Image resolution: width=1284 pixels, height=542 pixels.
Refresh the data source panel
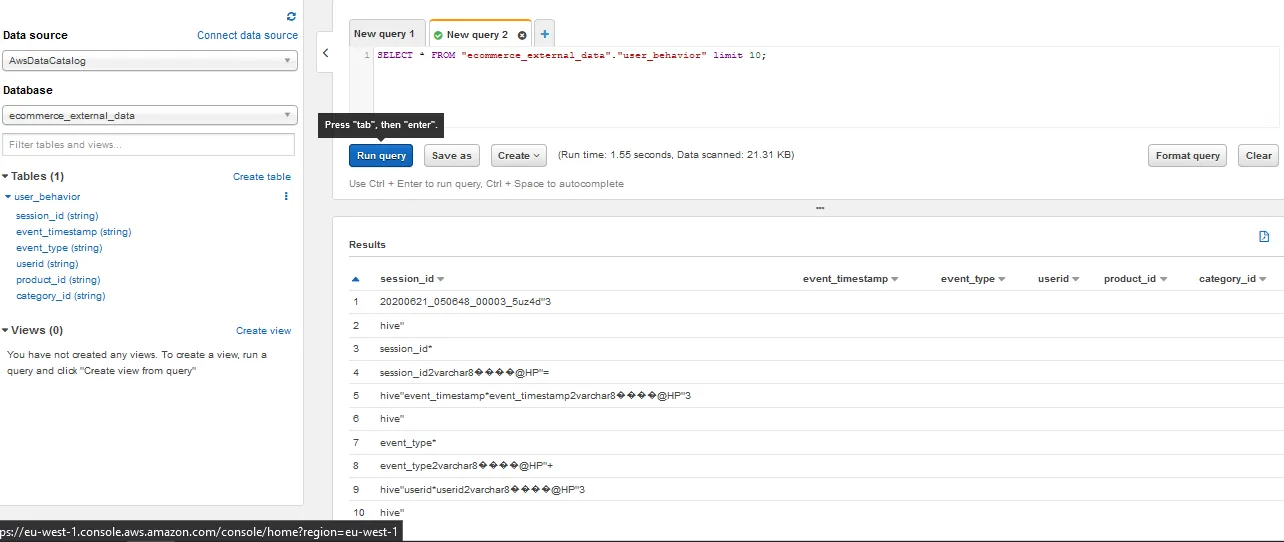pos(291,17)
